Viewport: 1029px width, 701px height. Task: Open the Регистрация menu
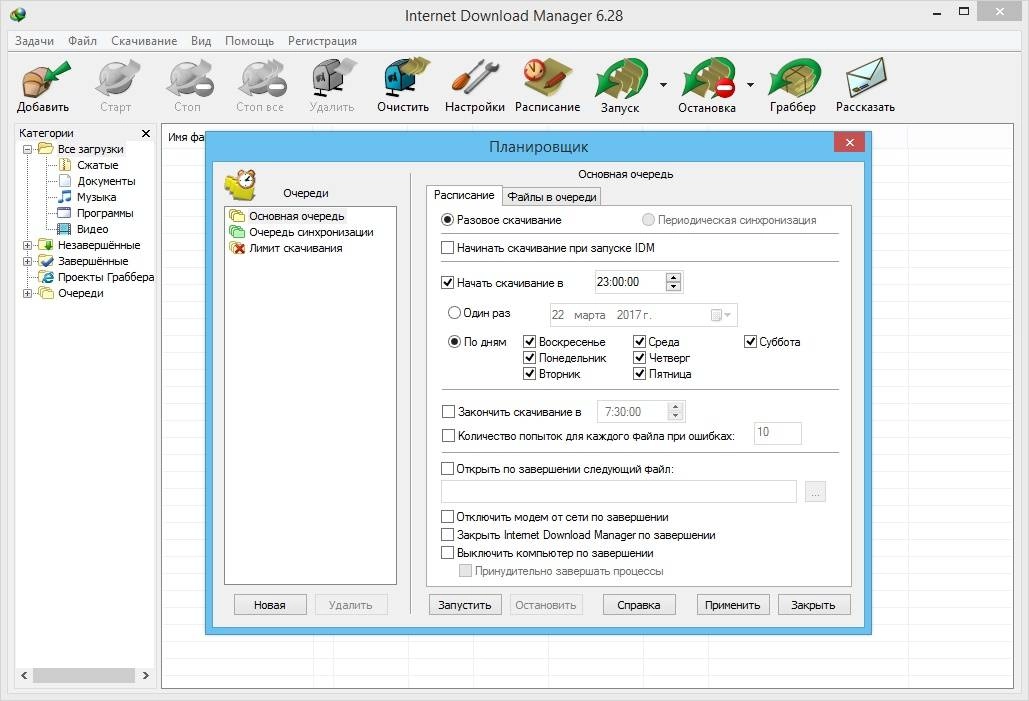322,41
